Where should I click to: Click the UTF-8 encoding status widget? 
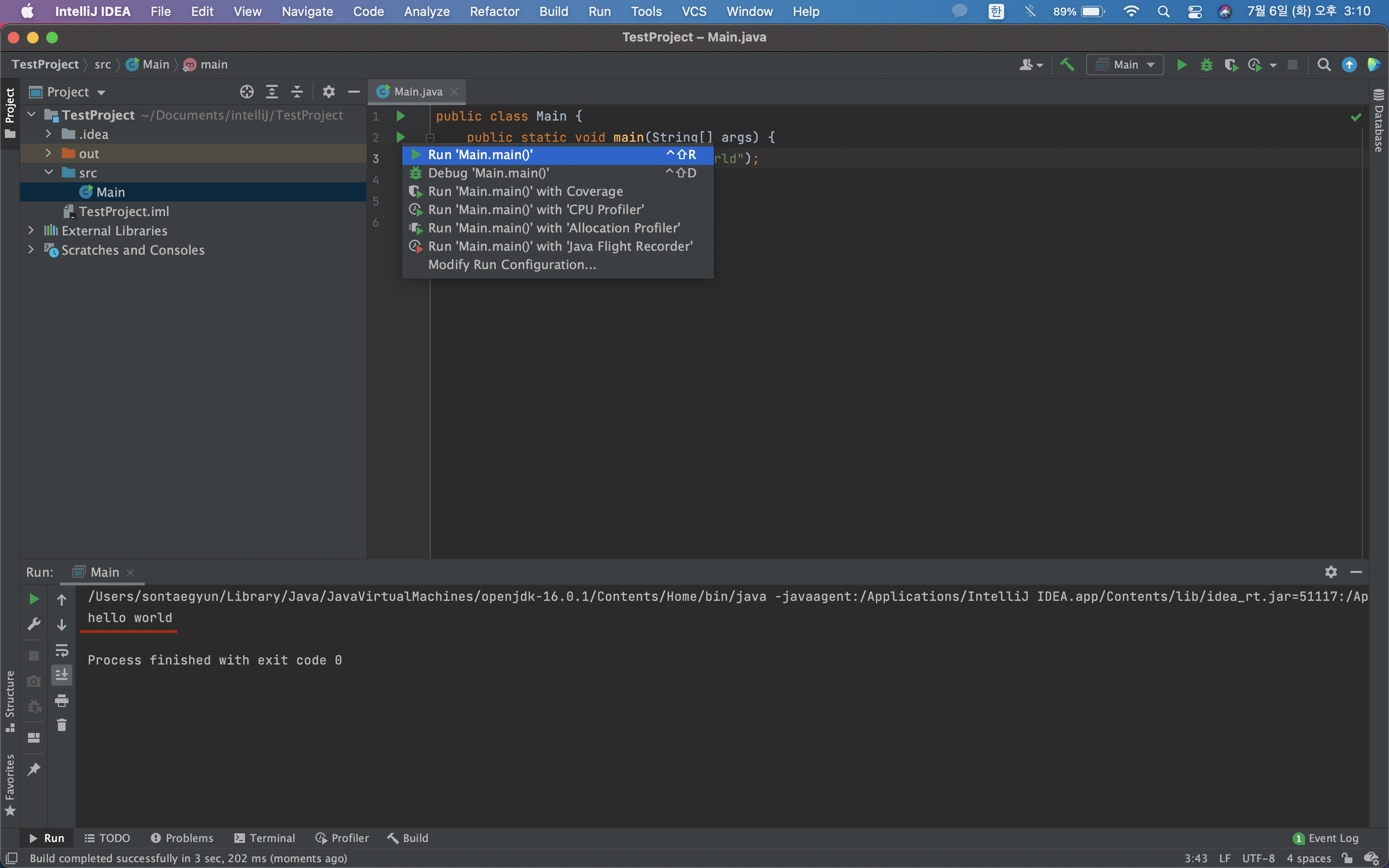pyautogui.click(x=1258, y=858)
